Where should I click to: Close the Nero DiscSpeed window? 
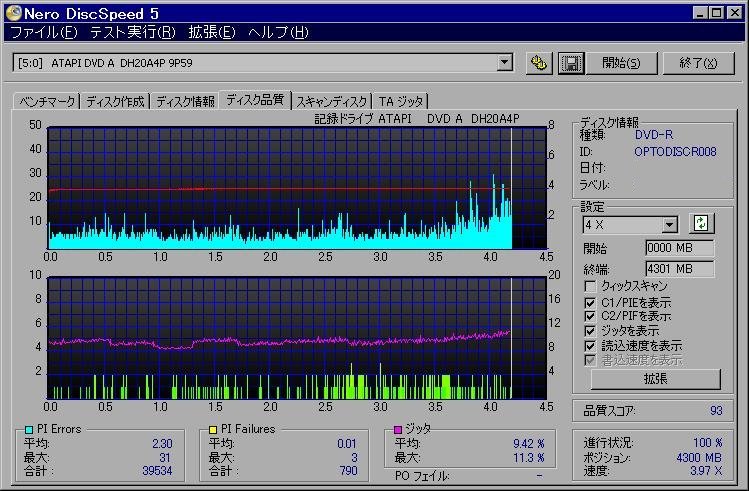[x=735, y=13]
